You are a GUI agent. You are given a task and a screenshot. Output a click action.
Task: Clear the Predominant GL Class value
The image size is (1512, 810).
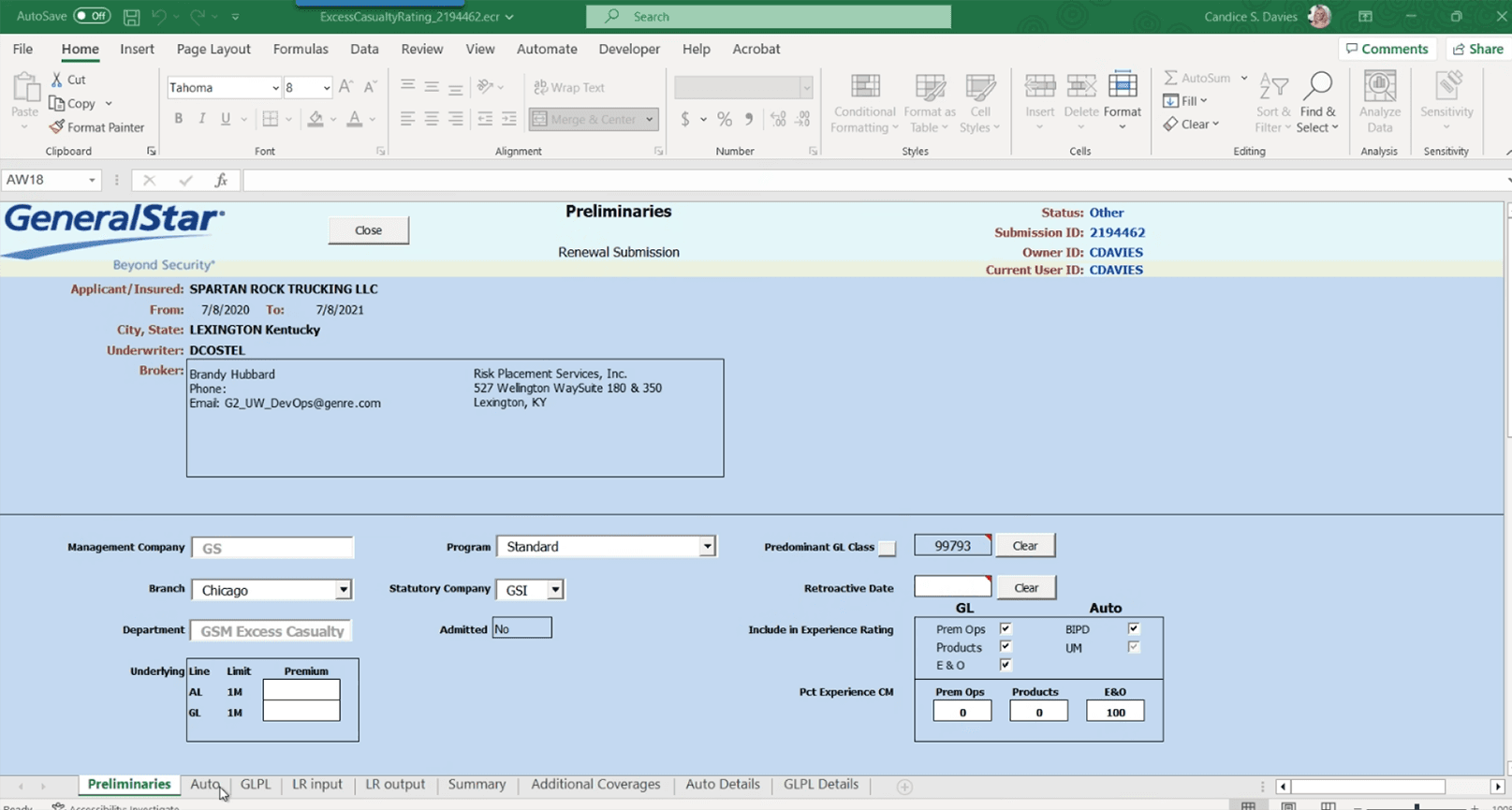1025,546
